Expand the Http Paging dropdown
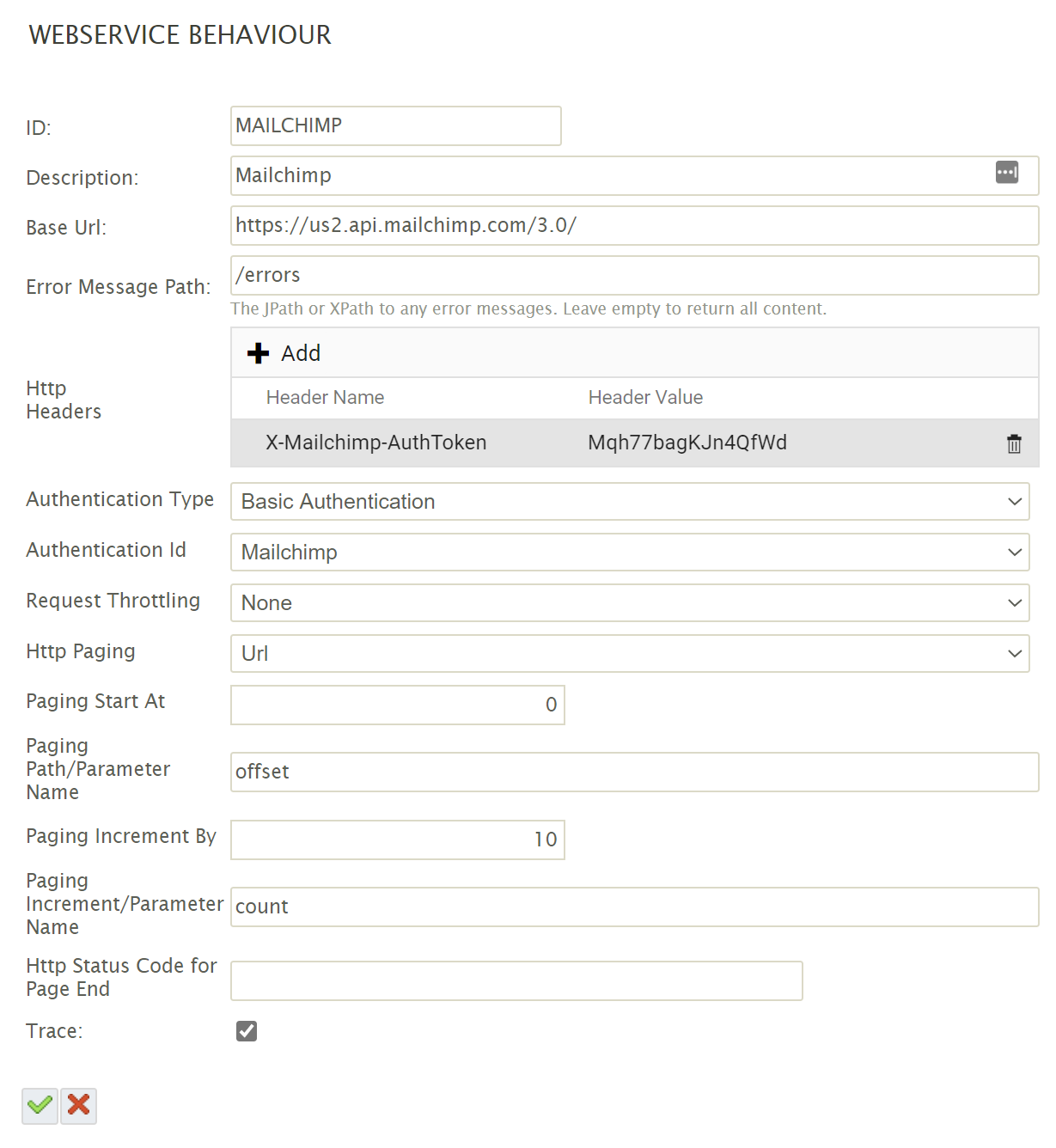 point(629,654)
